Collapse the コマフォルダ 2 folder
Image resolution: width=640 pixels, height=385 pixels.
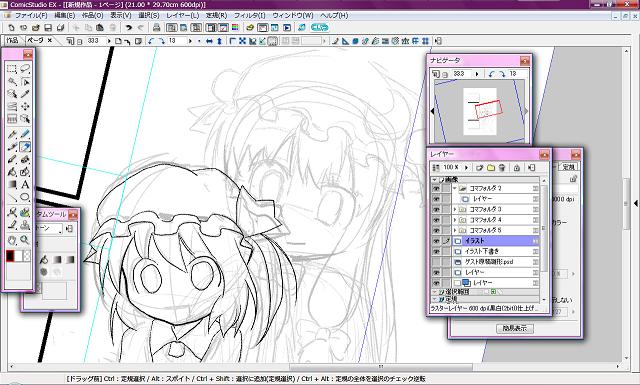455,188
